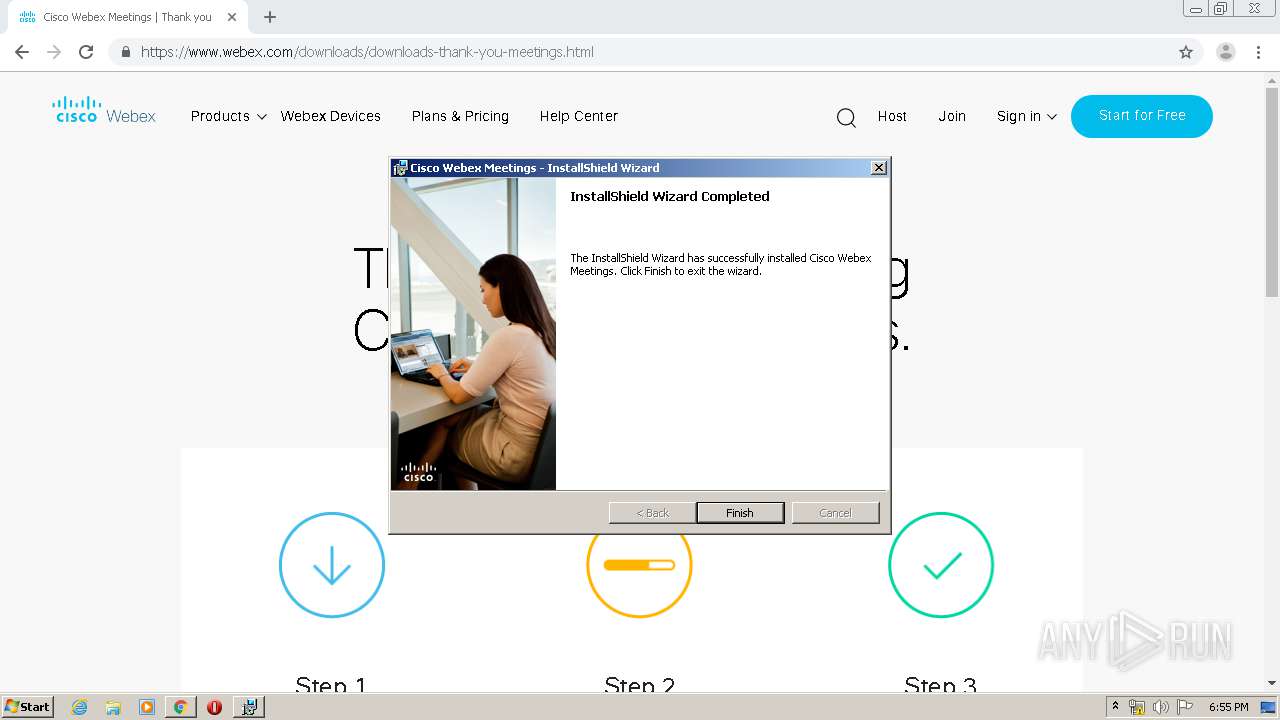Open Webex Devices page
Viewport: 1280px width, 720px height.
(x=331, y=116)
